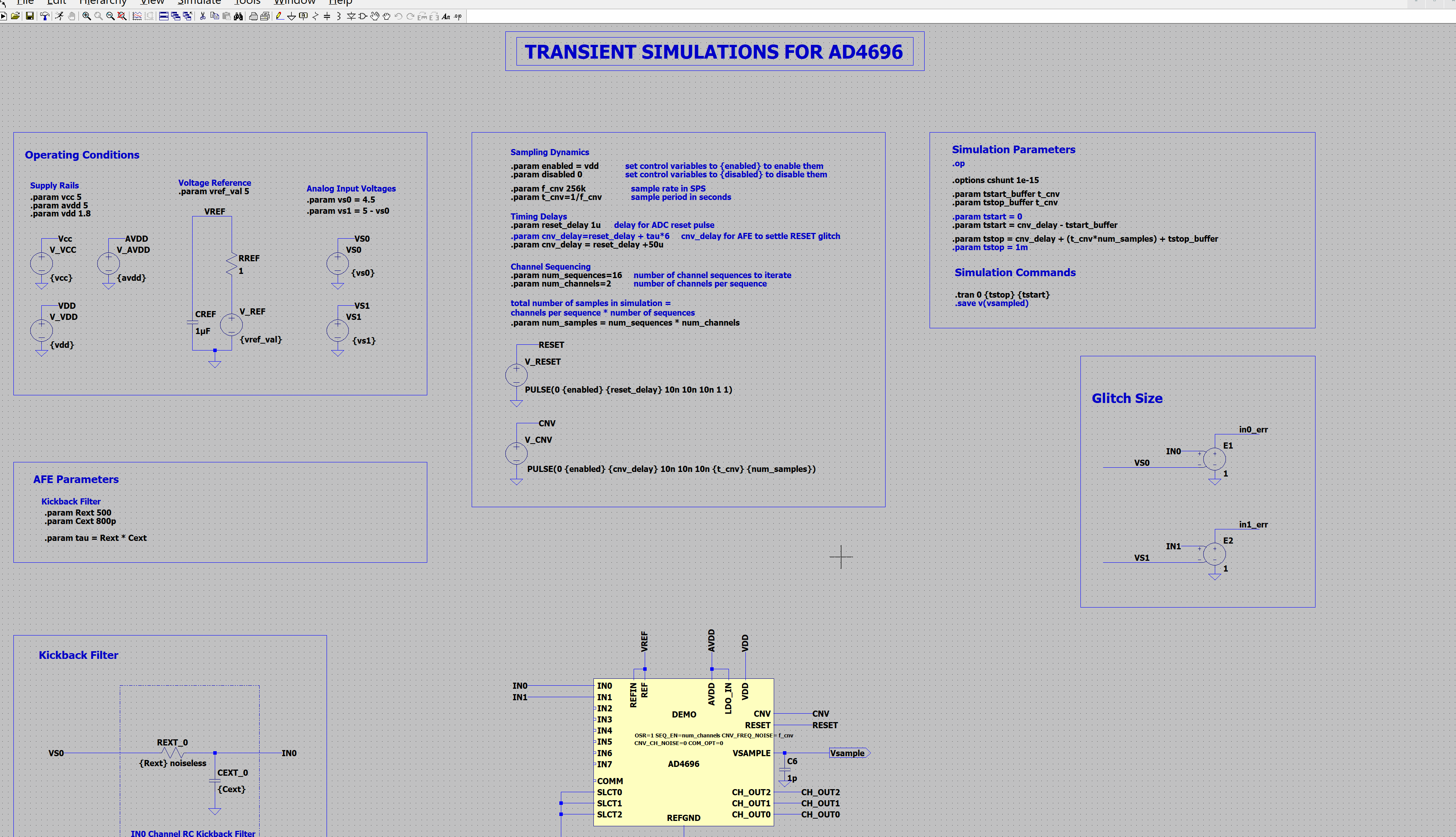Select the Ground symbol tool
The height and width of the screenshot is (837, 1456).
(x=292, y=16)
